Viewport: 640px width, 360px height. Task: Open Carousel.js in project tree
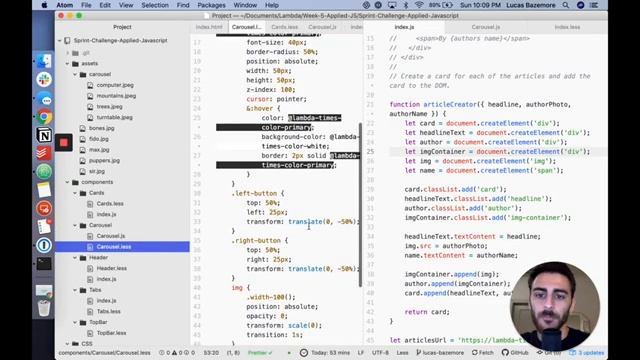coord(111,236)
